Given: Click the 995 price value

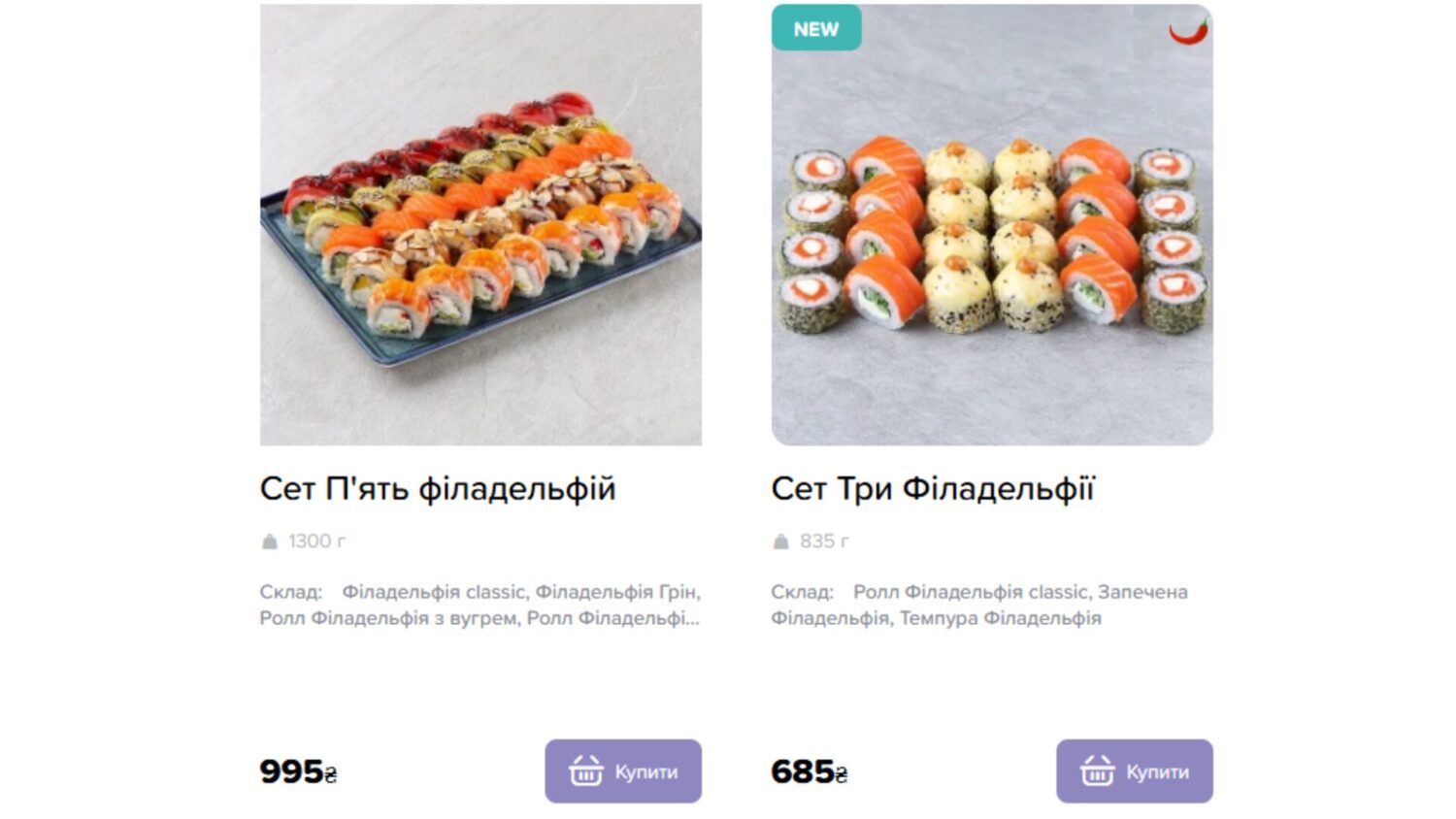Looking at the screenshot, I should (292, 771).
